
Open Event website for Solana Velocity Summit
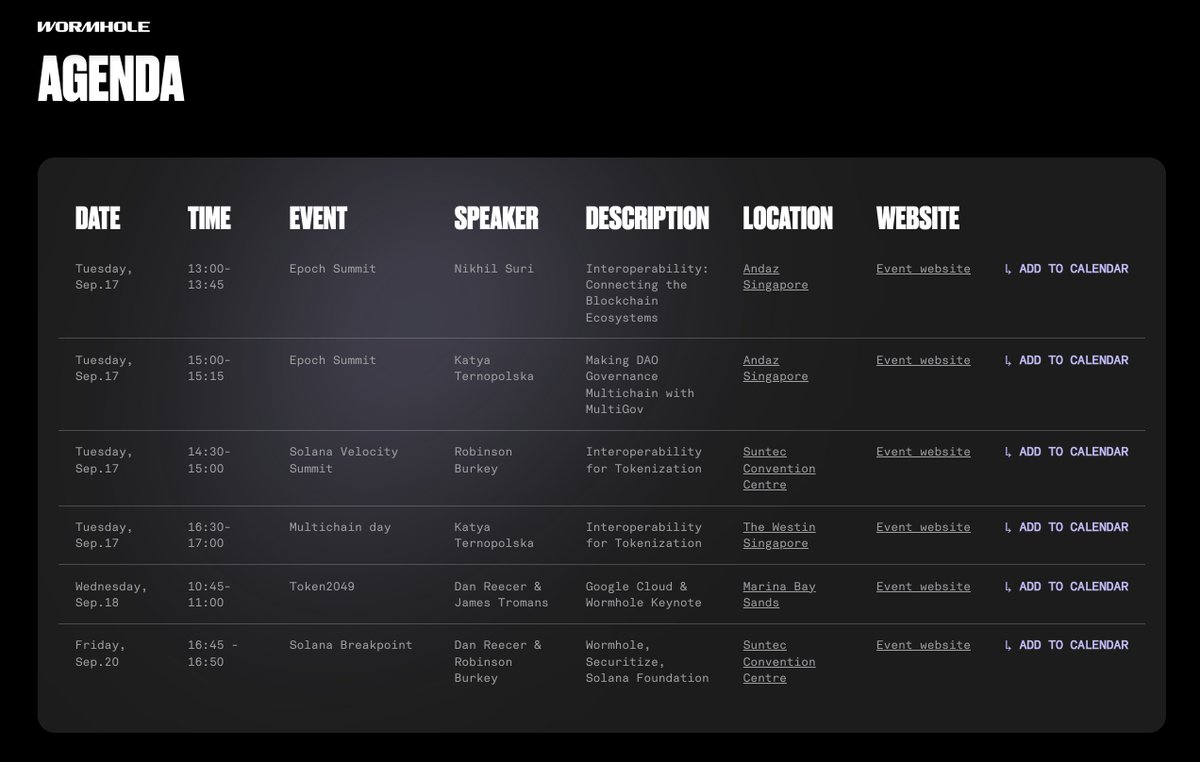coord(923,452)
